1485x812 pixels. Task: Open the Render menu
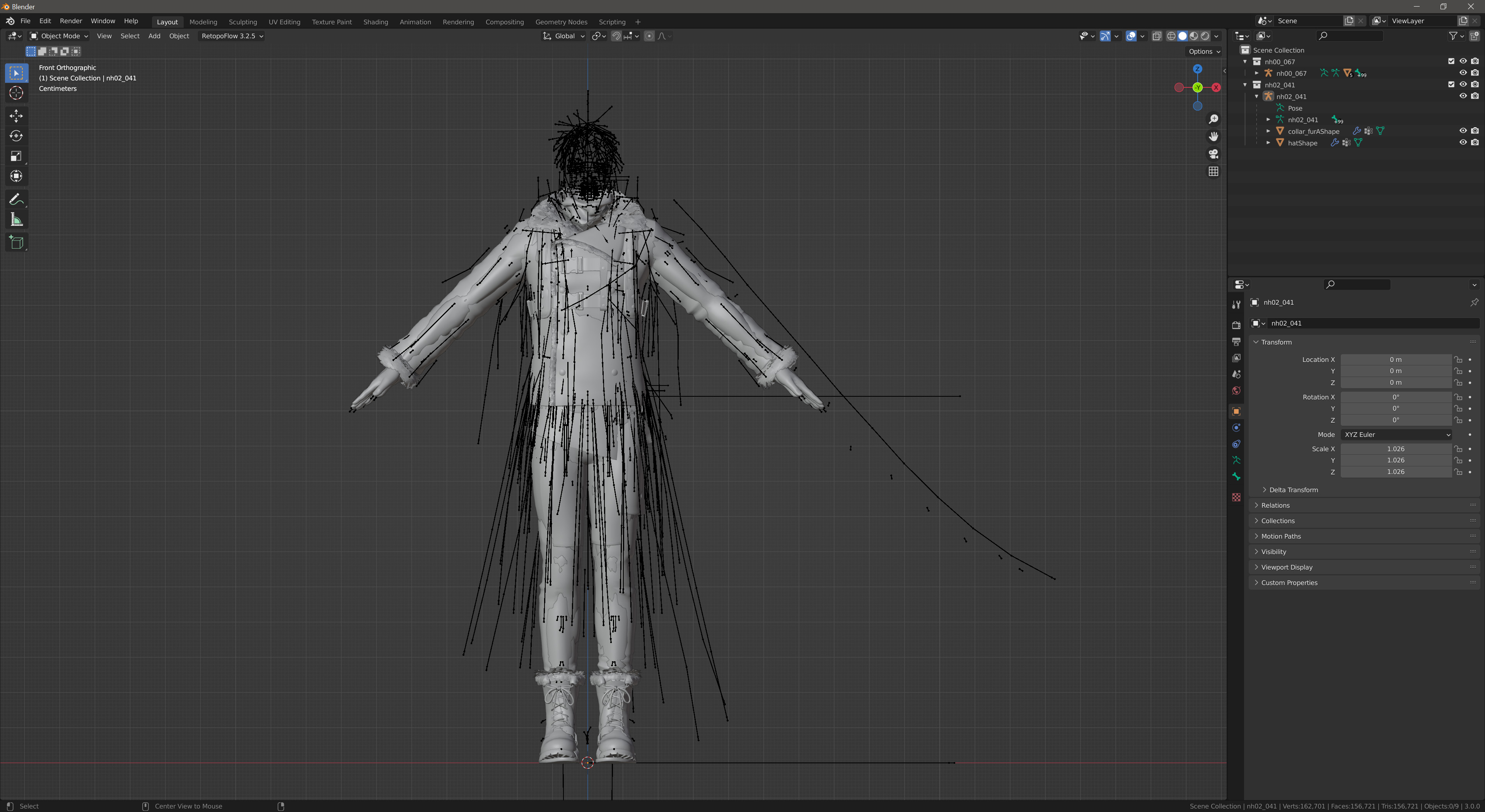(71, 21)
